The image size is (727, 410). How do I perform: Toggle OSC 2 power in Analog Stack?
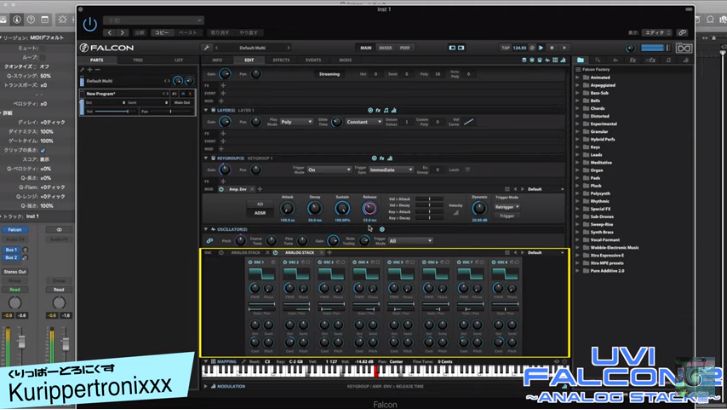285,262
